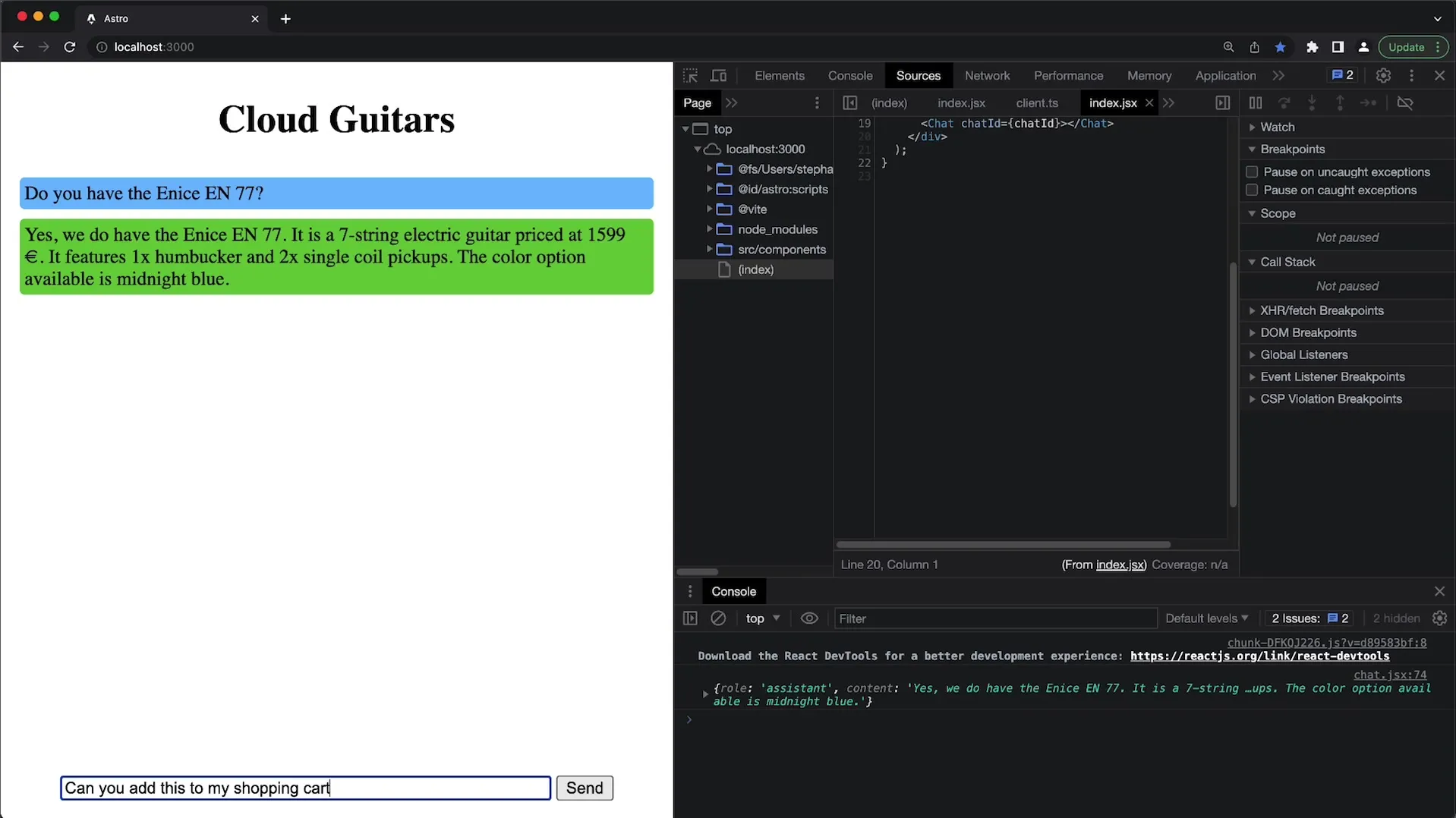Open the chunk-DFKQJ226.js source link

[x=1327, y=643]
